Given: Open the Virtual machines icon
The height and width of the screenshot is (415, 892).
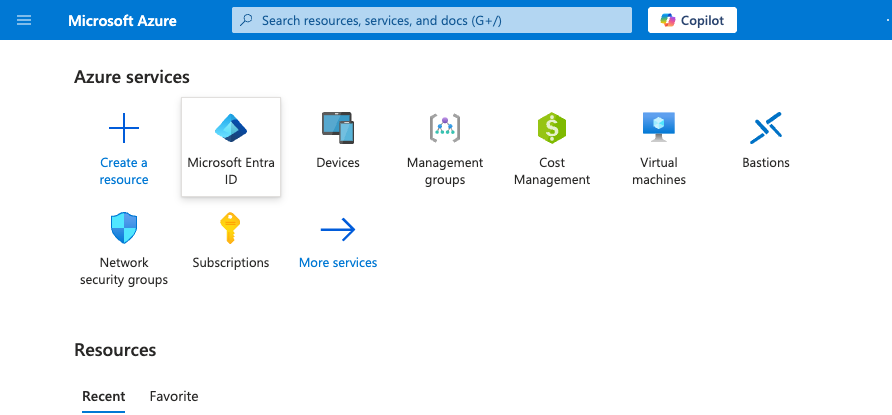Looking at the screenshot, I should coord(659,126).
